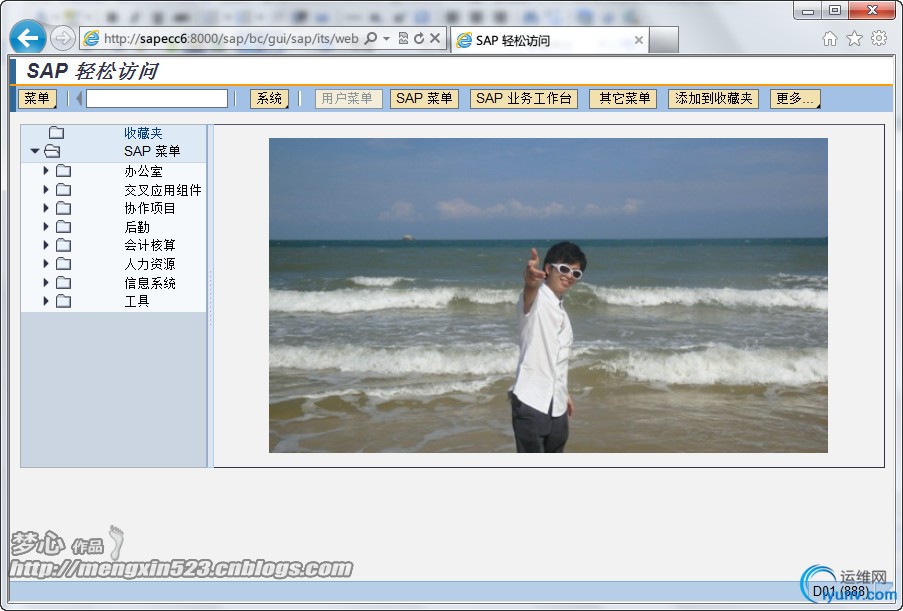Viewport: 903px width, 611px height.
Task: Click the 信息系统 folder icon
Action: (63, 282)
